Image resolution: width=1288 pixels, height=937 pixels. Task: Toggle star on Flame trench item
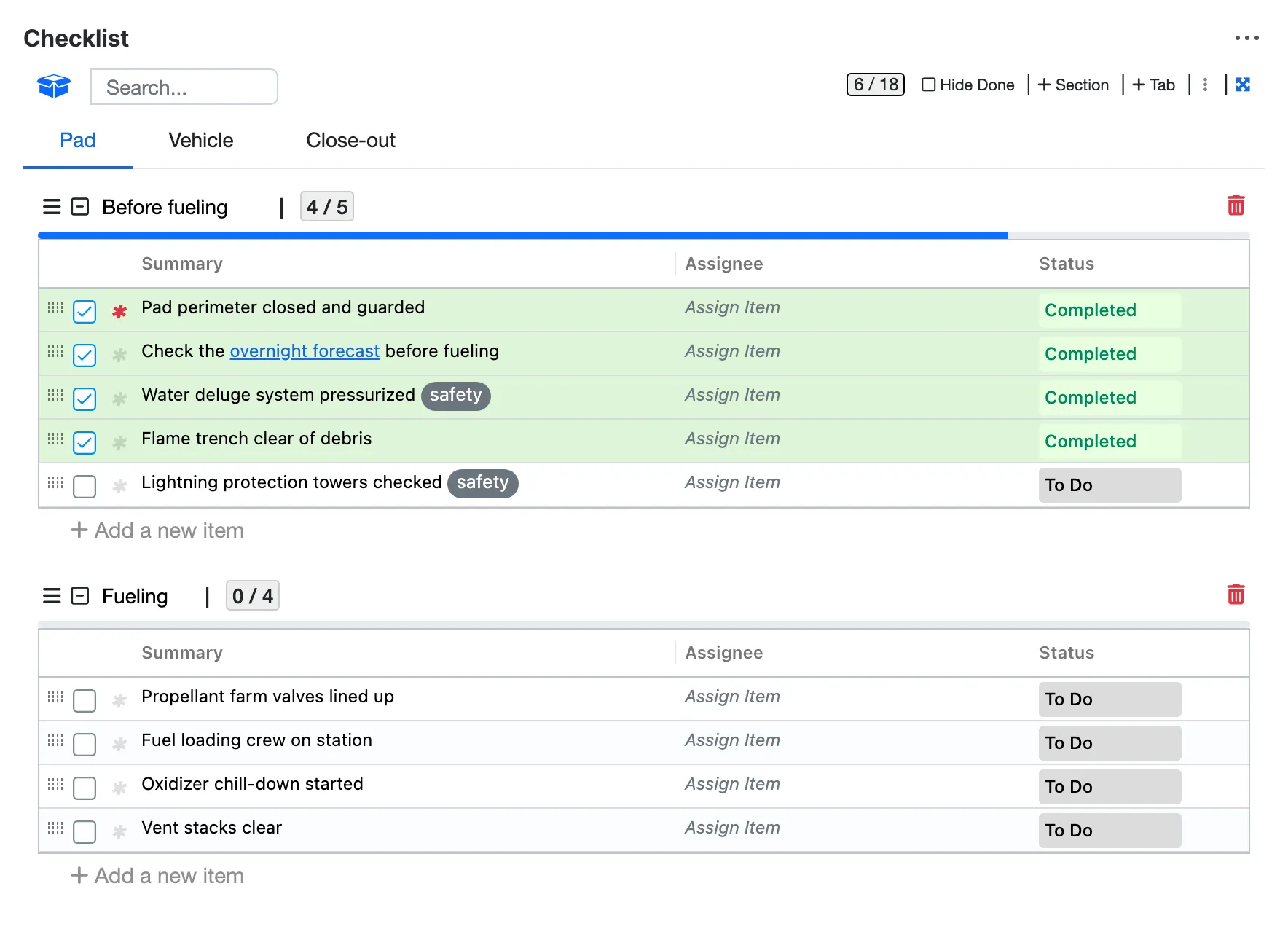pyautogui.click(x=119, y=442)
